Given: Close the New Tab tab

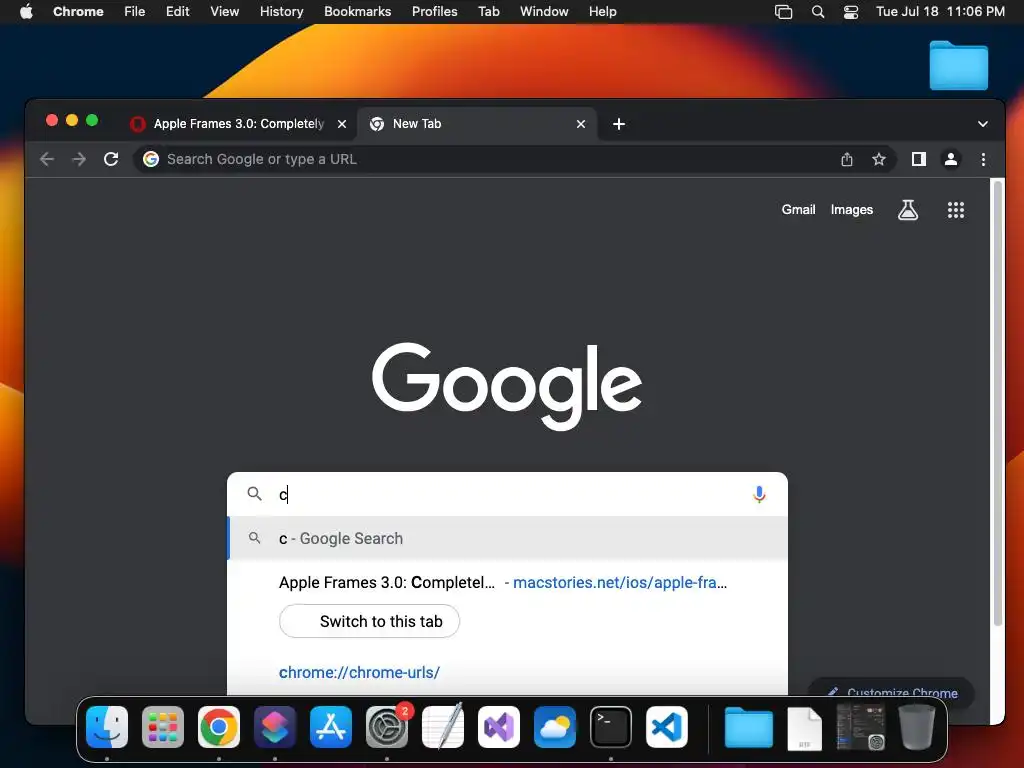Looking at the screenshot, I should pyautogui.click(x=581, y=124).
